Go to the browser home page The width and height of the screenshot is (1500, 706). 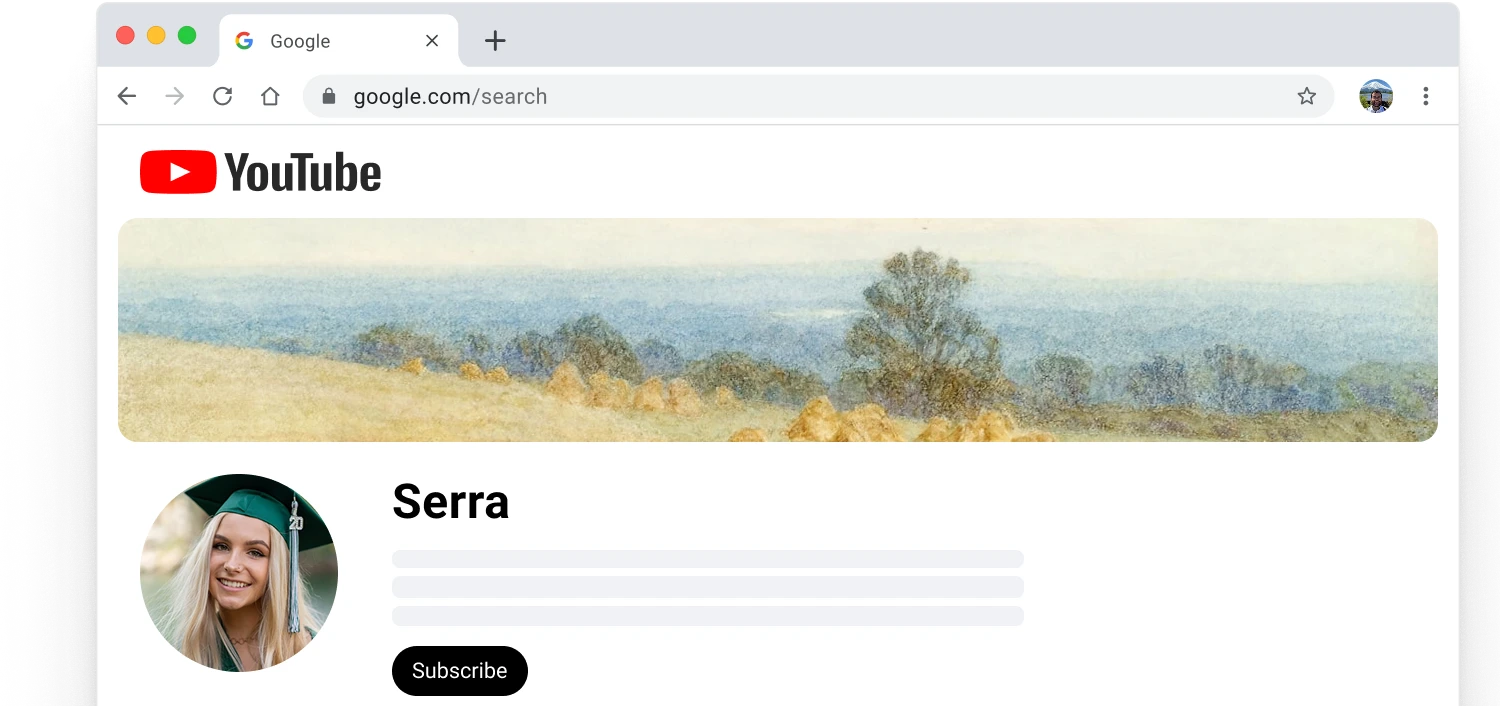(x=270, y=96)
